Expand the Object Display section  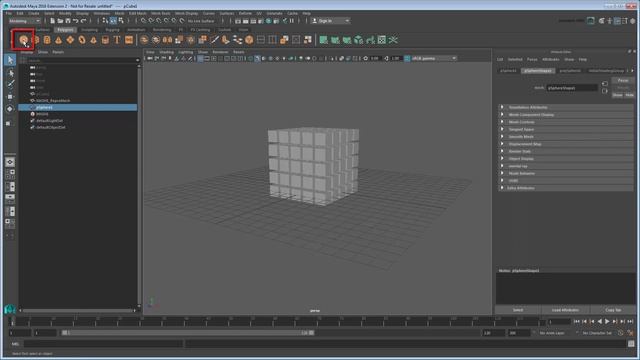click(567, 159)
